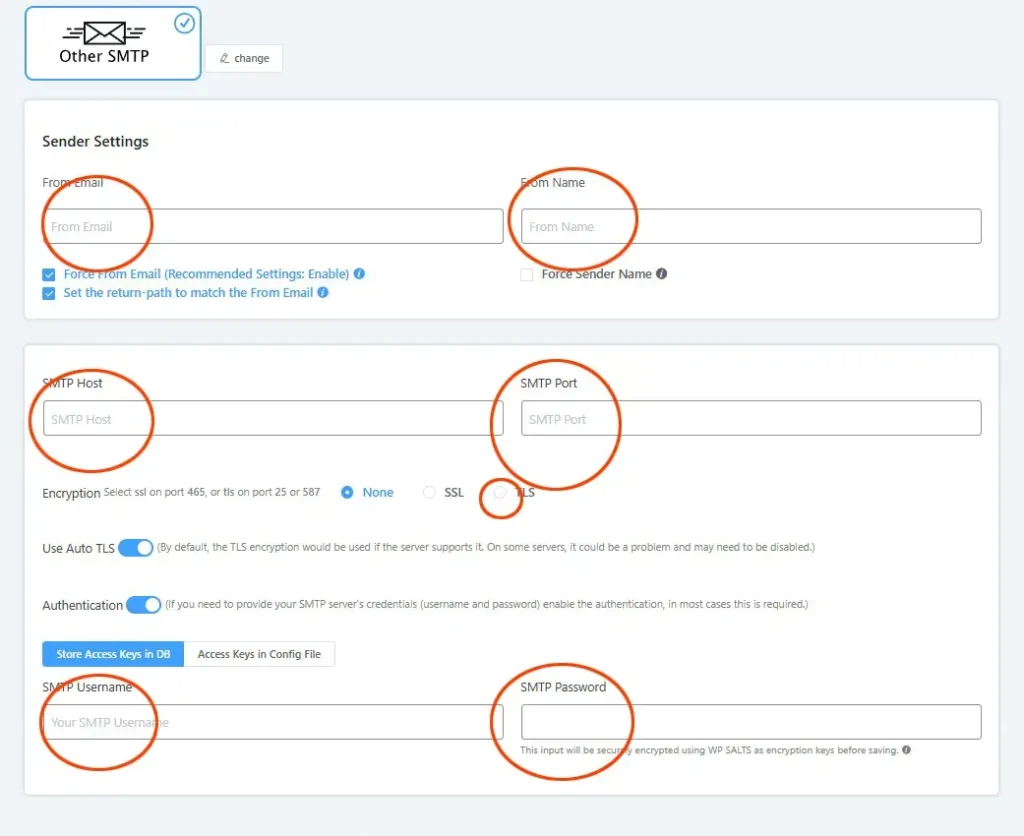Click info icon after WP SALTS encryption note
This screenshot has height=836, width=1024.
906,750
